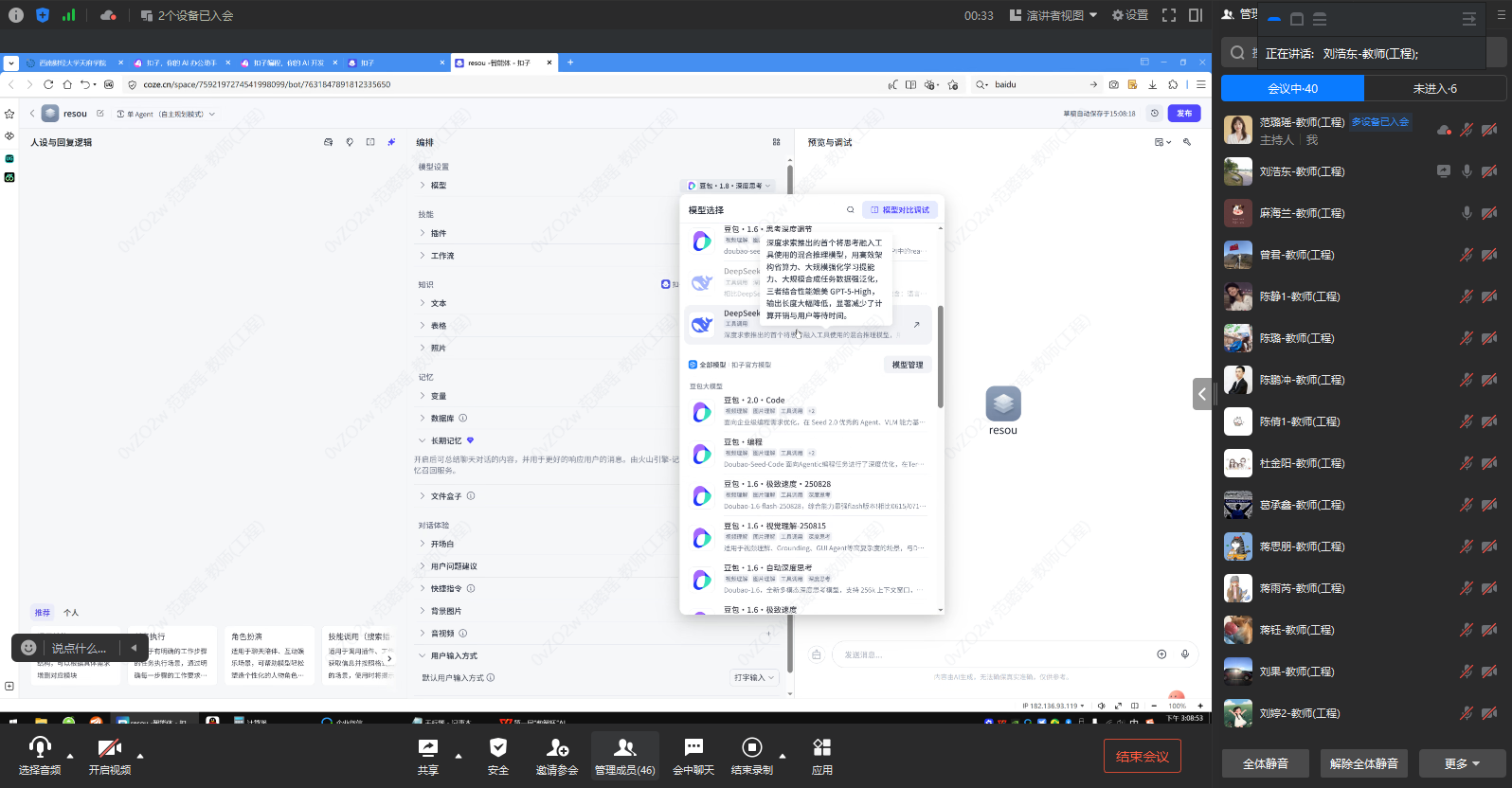Screen dimensions: 1512x788
Task: Click the browser reload icon
Action: click(48, 84)
